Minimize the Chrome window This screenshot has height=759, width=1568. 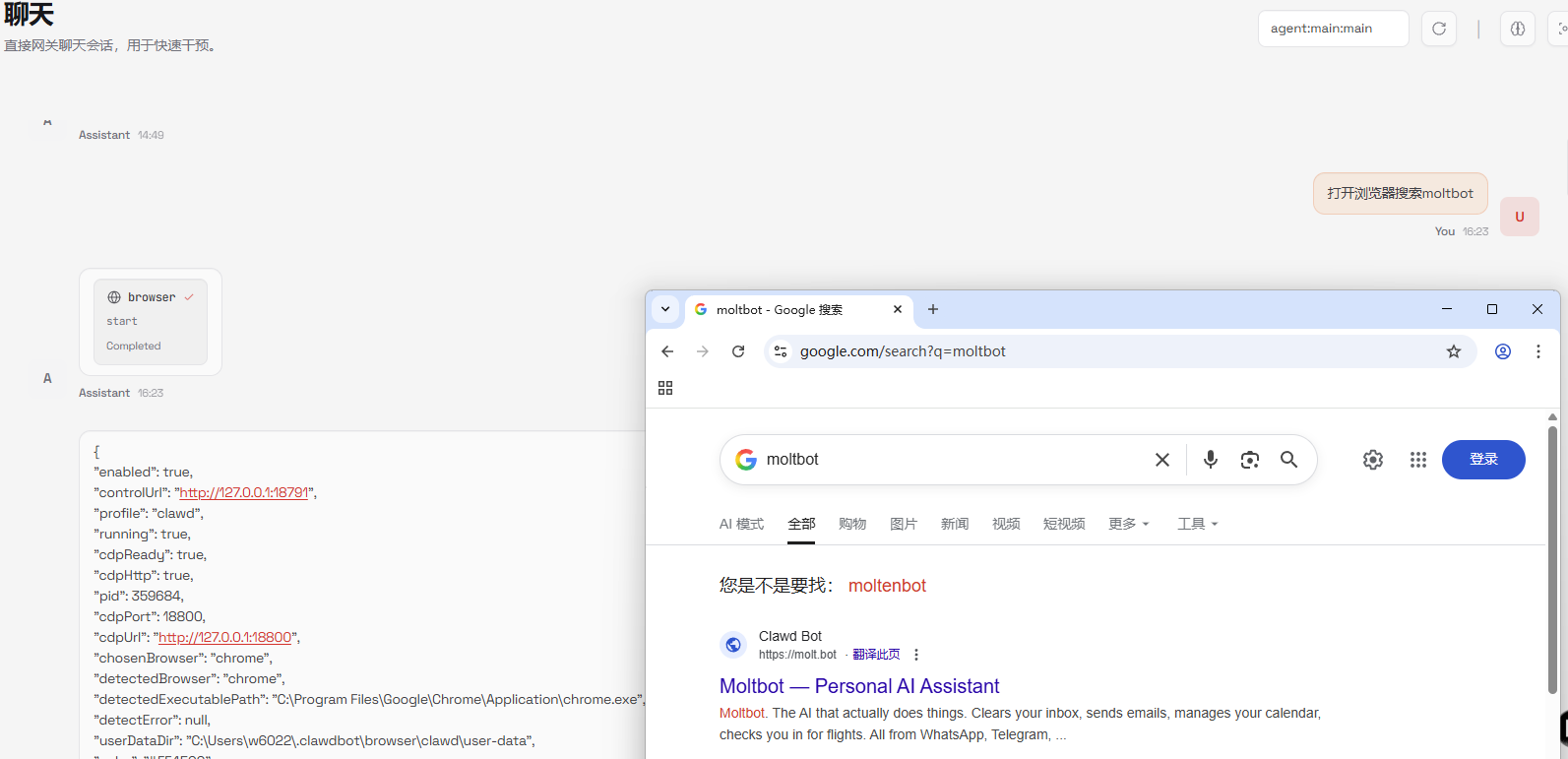[1447, 309]
